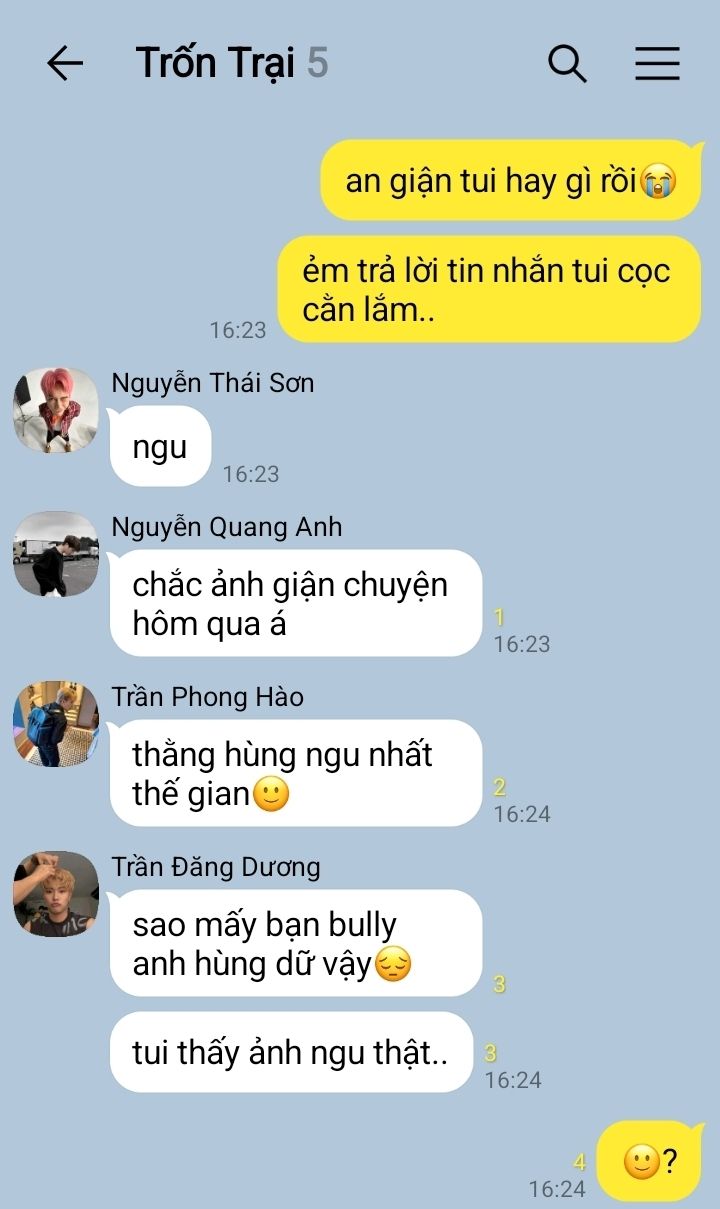Tap sender name Nguyễn Thái Sơn
The height and width of the screenshot is (1209, 720).
tap(213, 383)
